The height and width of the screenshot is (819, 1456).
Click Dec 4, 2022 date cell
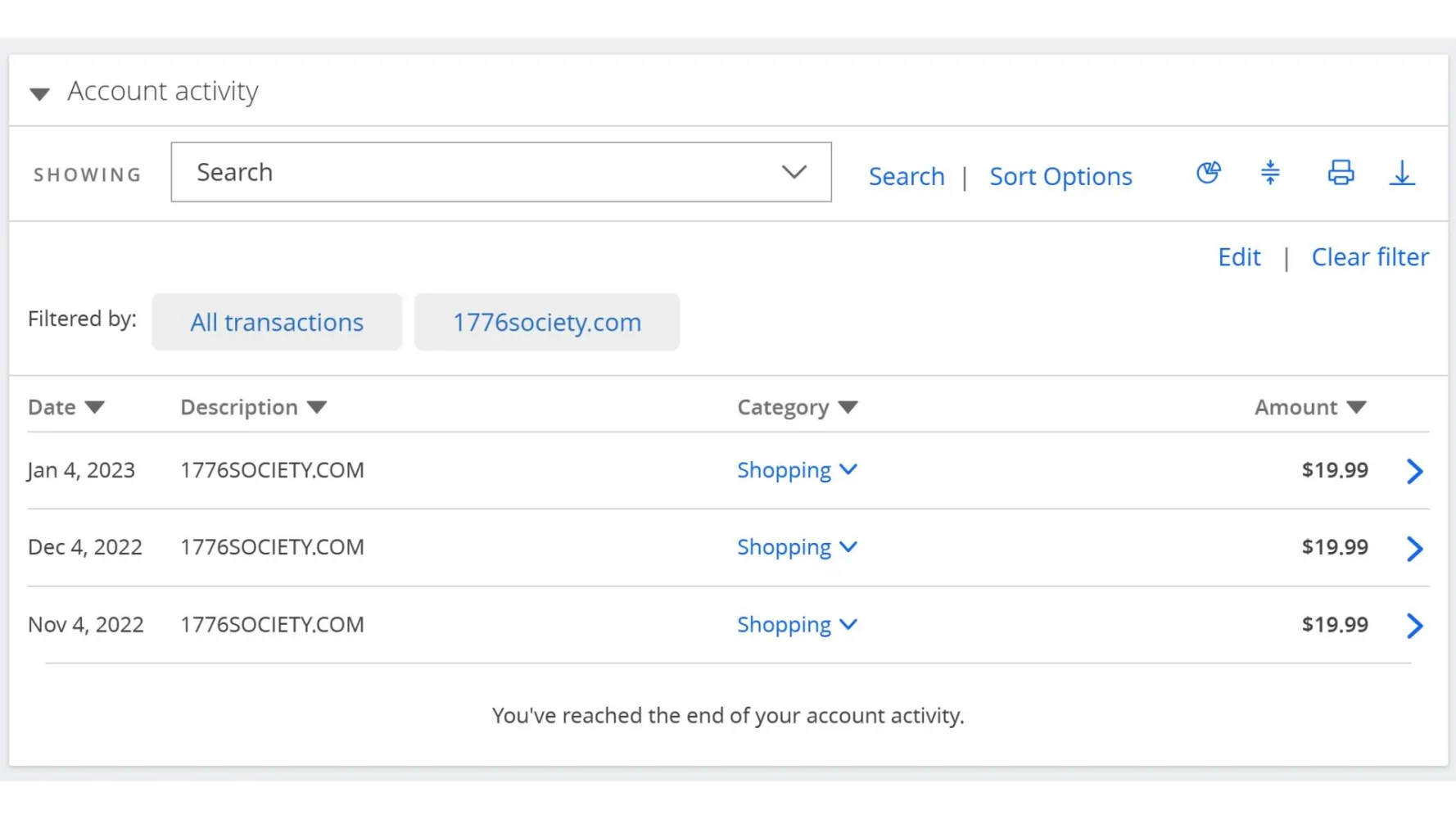85,547
